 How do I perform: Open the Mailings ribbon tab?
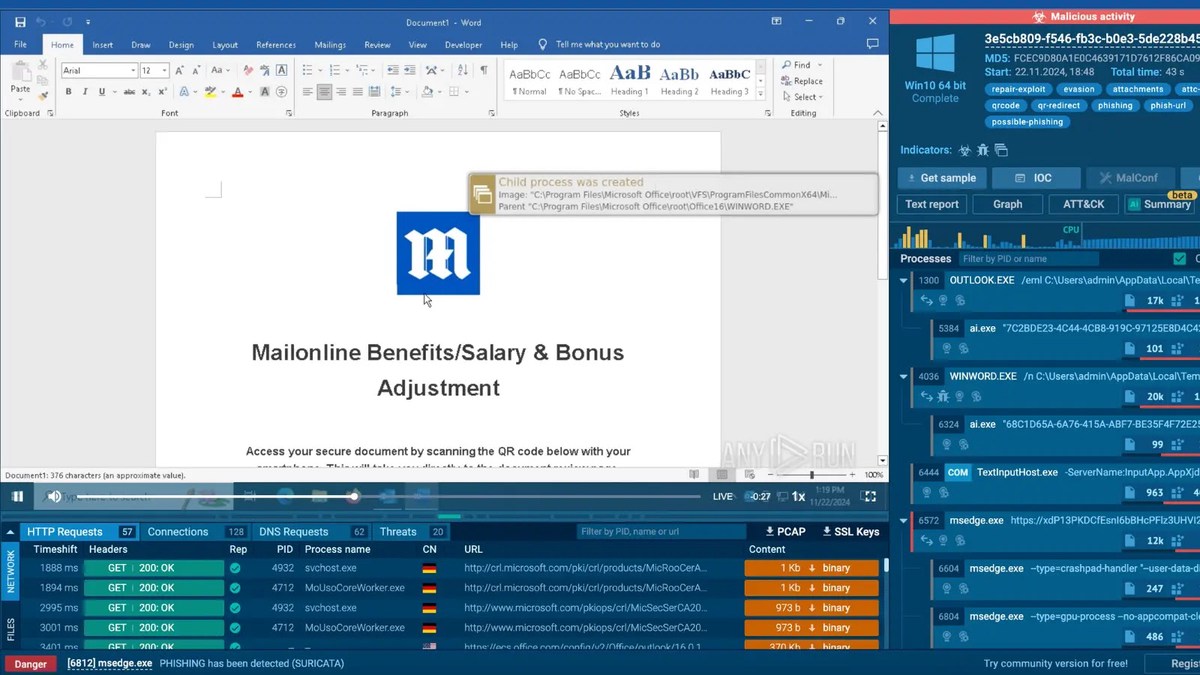tap(330, 45)
